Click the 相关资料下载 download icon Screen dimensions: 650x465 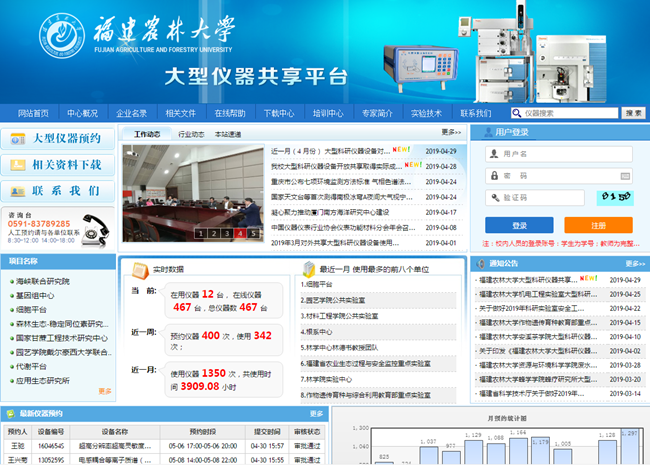pyautogui.click(x=18, y=164)
